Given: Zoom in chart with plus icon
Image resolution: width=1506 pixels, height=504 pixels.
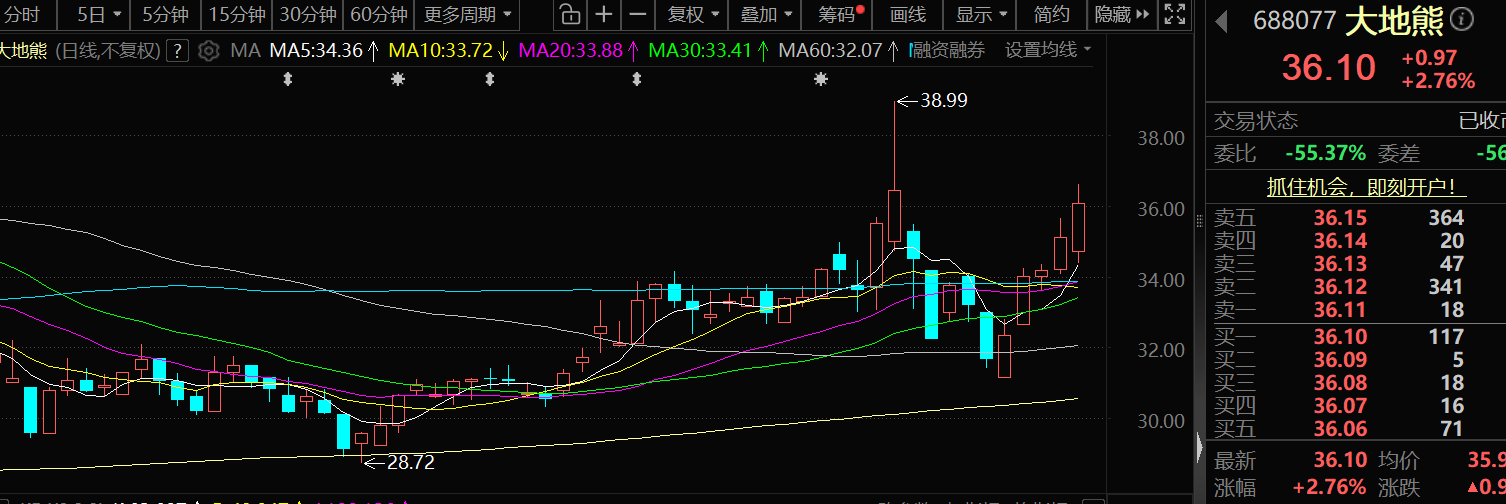Looking at the screenshot, I should (x=603, y=14).
